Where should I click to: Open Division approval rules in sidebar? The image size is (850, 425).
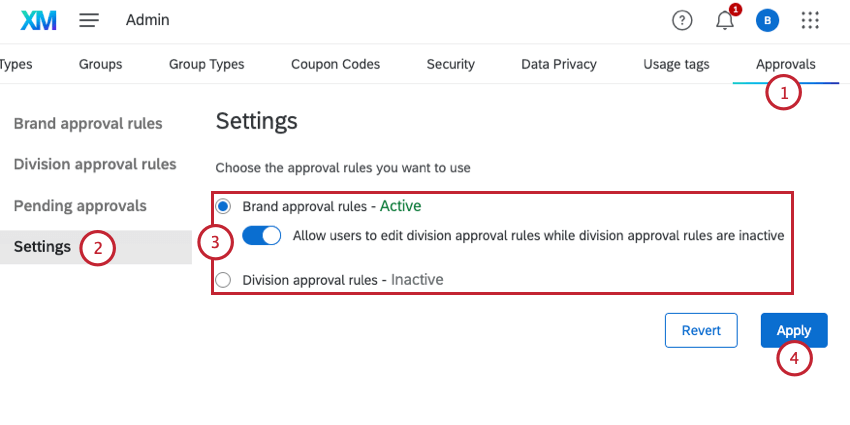click(x=95, y=164)
